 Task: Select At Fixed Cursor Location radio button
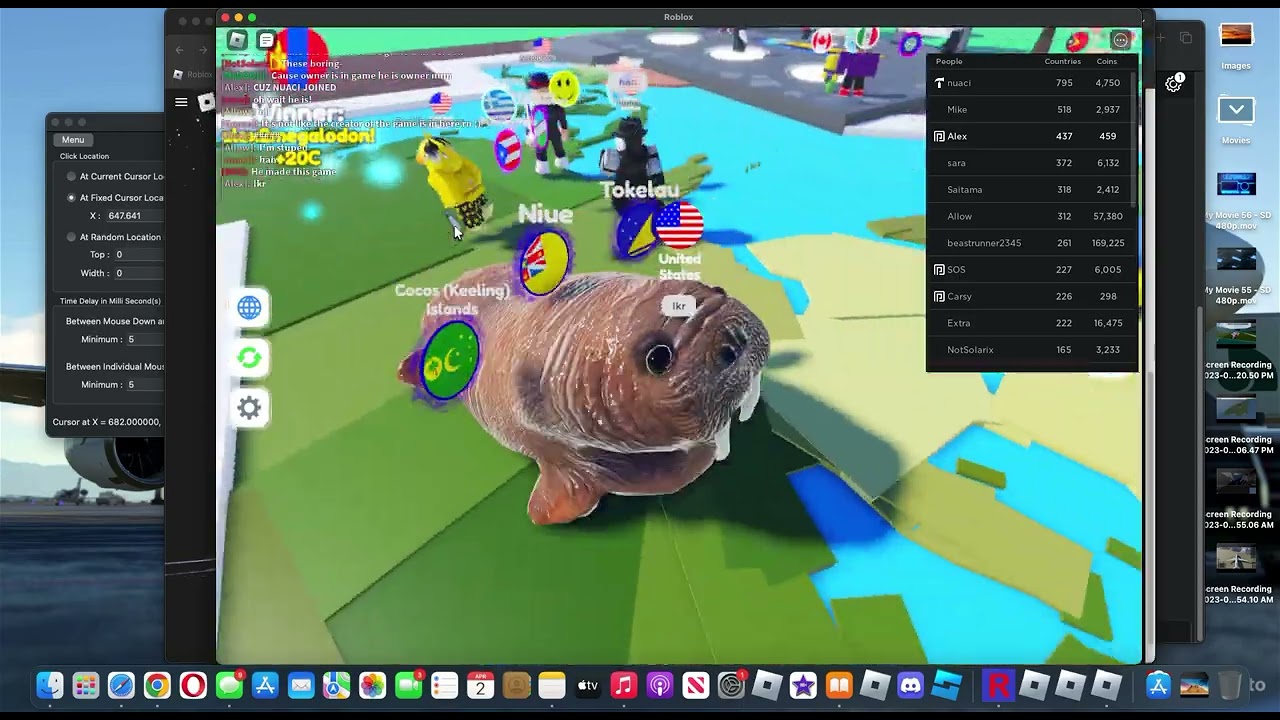pos(71,198)
